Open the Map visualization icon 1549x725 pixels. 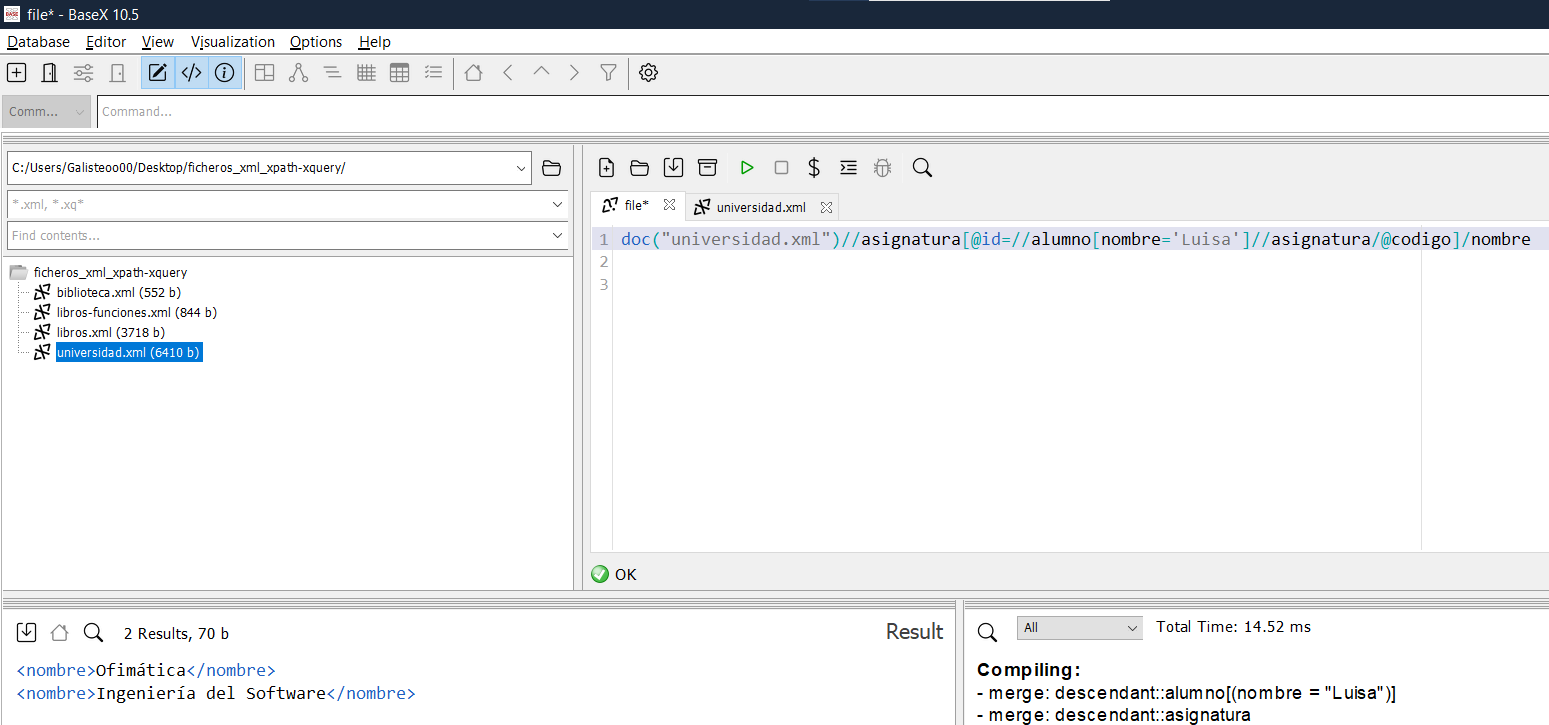click(x=263, y=72)
